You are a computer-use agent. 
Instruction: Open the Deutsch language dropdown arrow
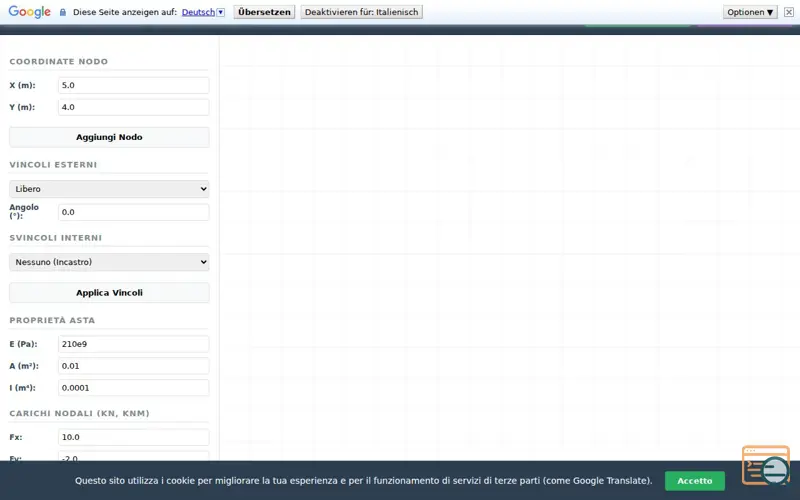tap(220, 12)
